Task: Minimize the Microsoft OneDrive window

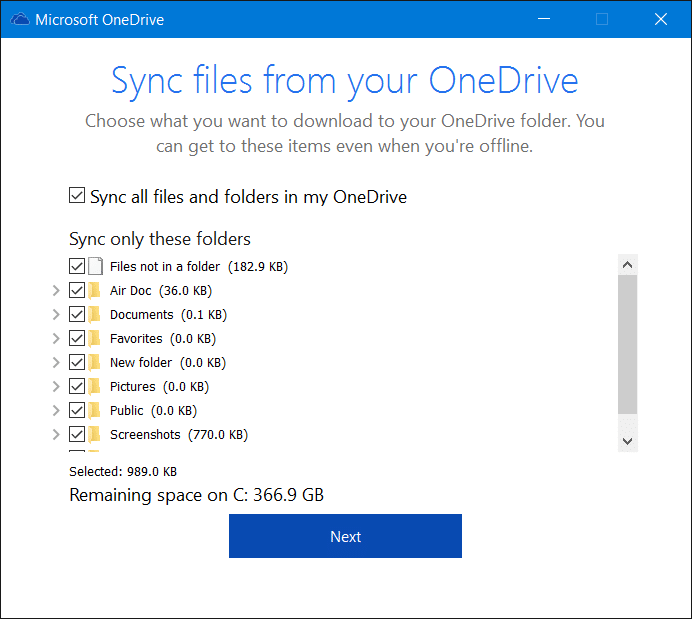Action: (544, 19)
